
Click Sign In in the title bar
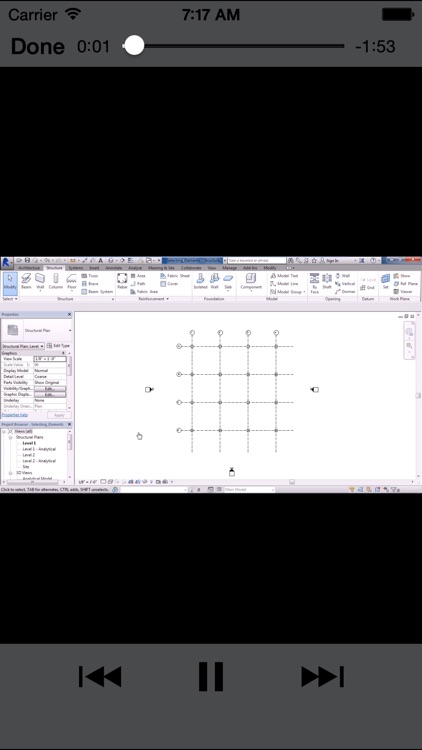pyautogui.click(x=332, y=261)
